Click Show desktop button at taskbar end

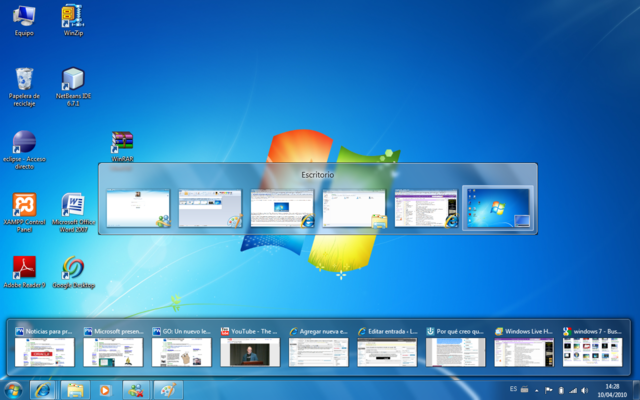636,390
